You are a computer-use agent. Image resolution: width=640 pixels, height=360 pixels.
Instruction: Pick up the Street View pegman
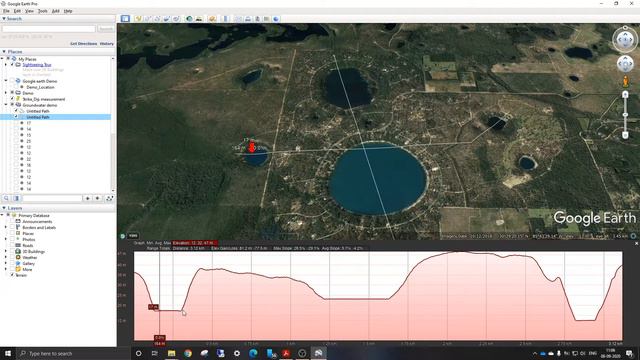coord(625,81)
